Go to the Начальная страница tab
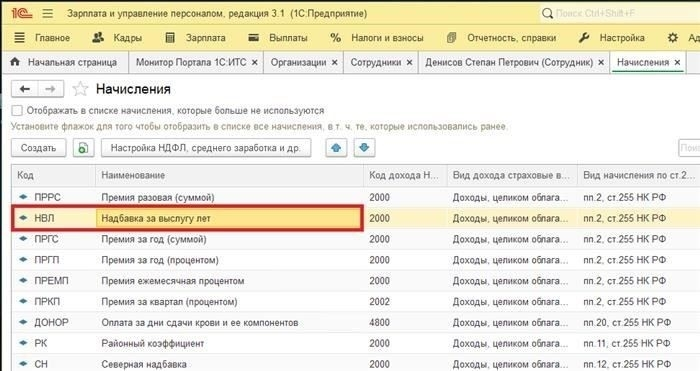Screen dimensions: 700x371 [64, 63]
